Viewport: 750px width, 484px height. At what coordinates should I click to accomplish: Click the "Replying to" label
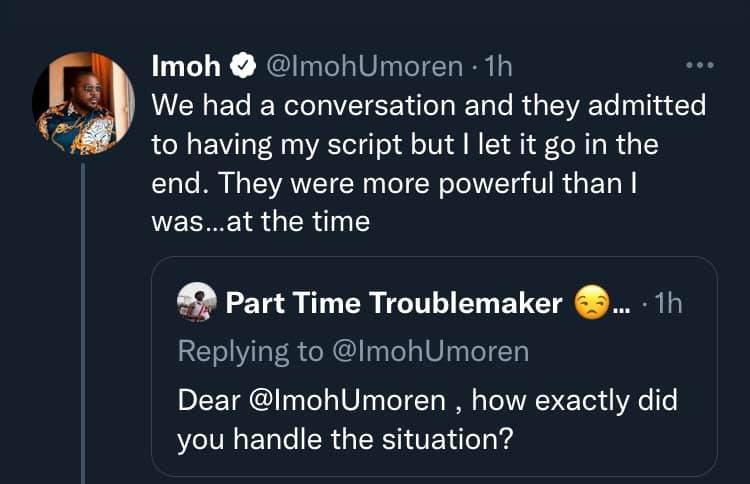pos(250,351)
